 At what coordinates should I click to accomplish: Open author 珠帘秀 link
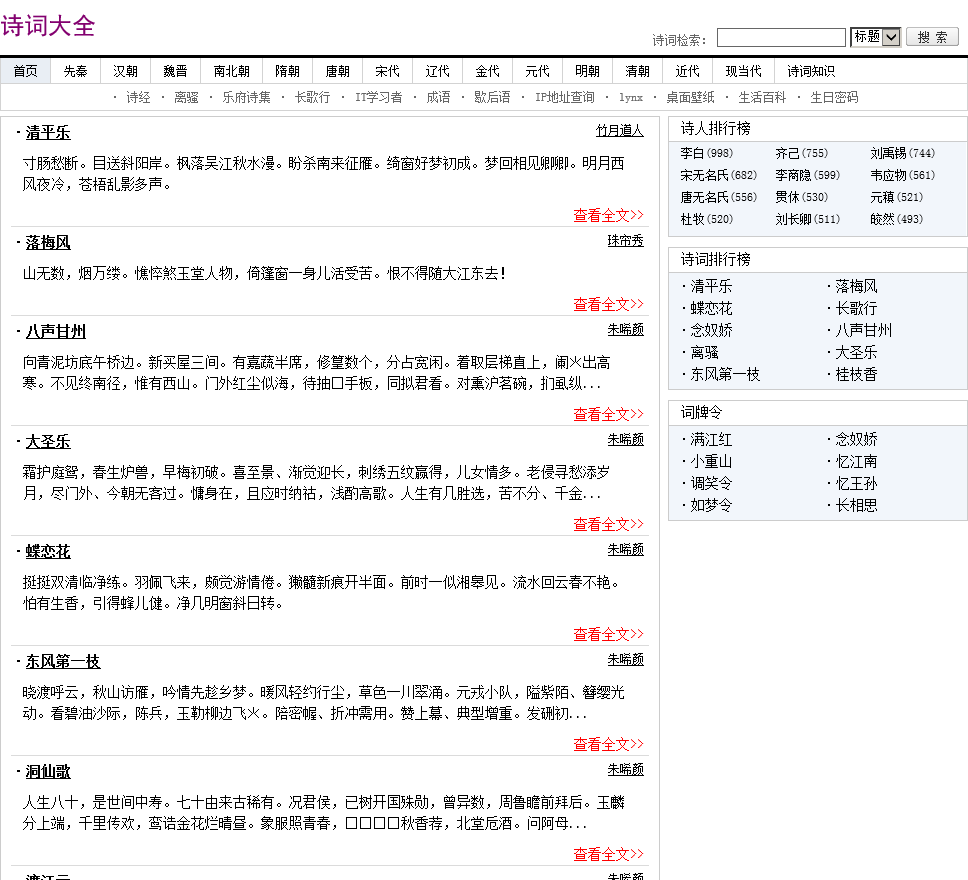coord(625,240)
